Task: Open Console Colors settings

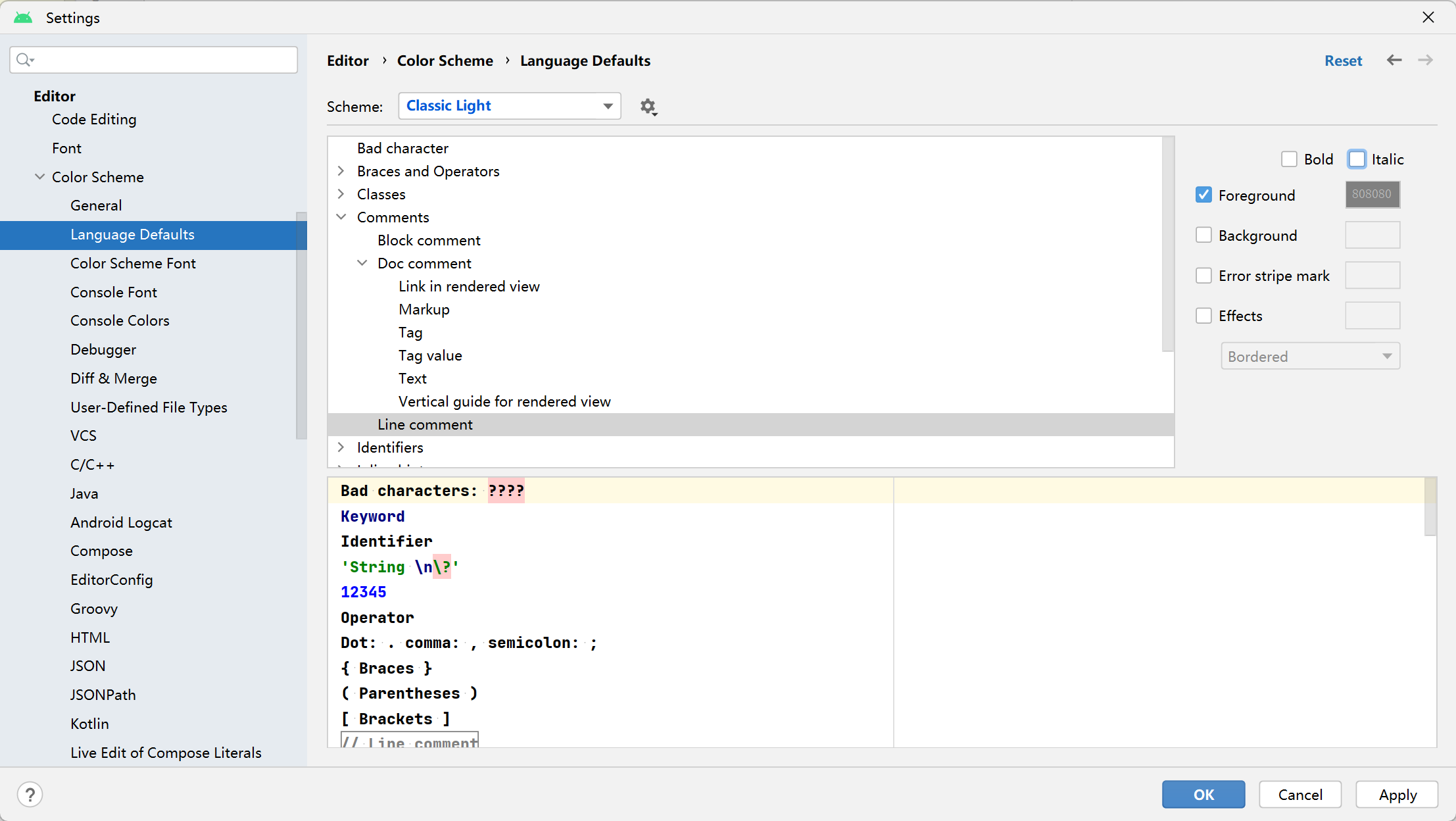Action: coord(120,320)
